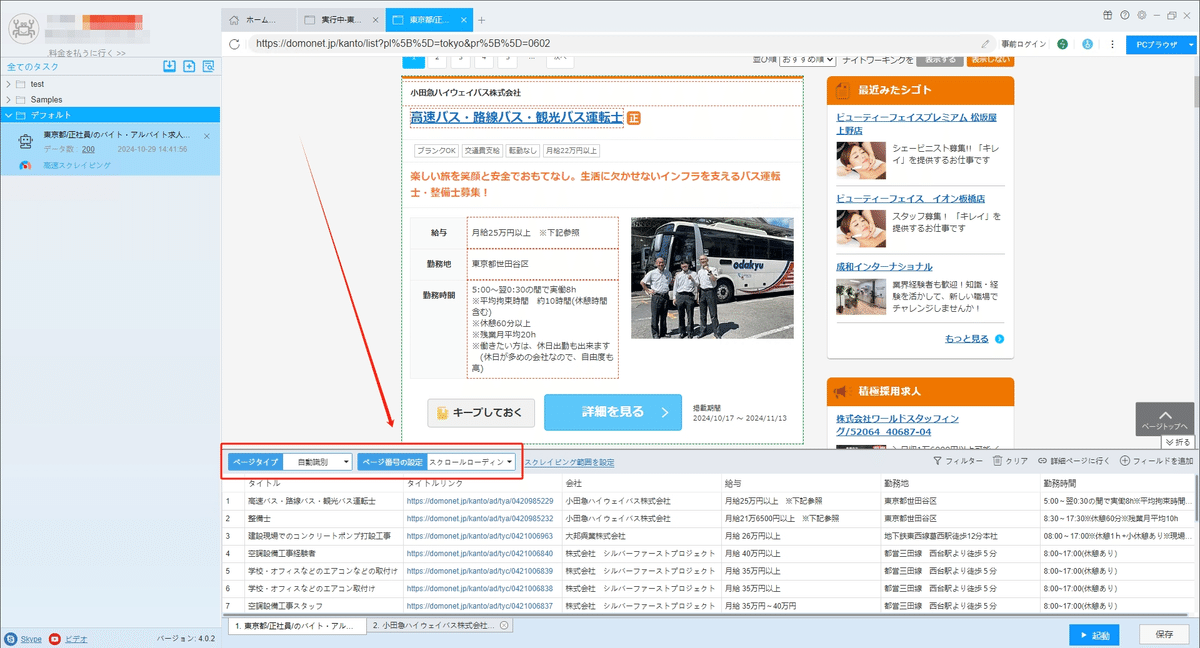Screen dimensions: 1200x648
Task: Click the 折る collapse button
Action: tap(1178, 442)
